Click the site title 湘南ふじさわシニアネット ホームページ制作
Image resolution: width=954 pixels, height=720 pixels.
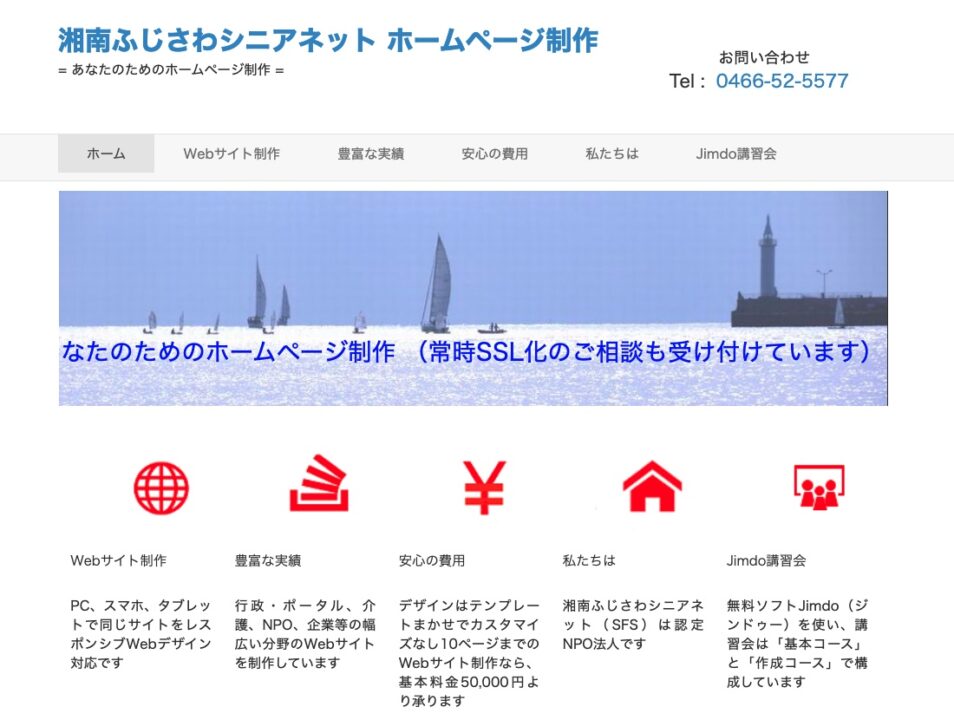(329, 40)
